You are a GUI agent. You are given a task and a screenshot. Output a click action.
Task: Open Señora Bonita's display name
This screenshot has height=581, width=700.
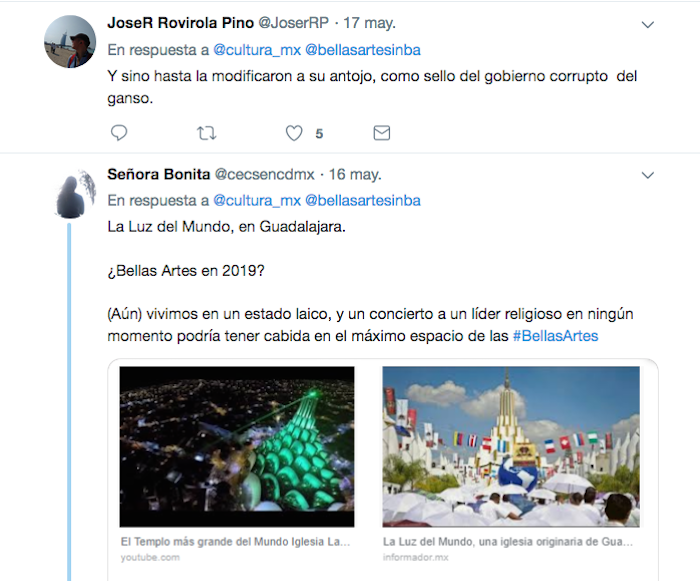pos(158,174)
